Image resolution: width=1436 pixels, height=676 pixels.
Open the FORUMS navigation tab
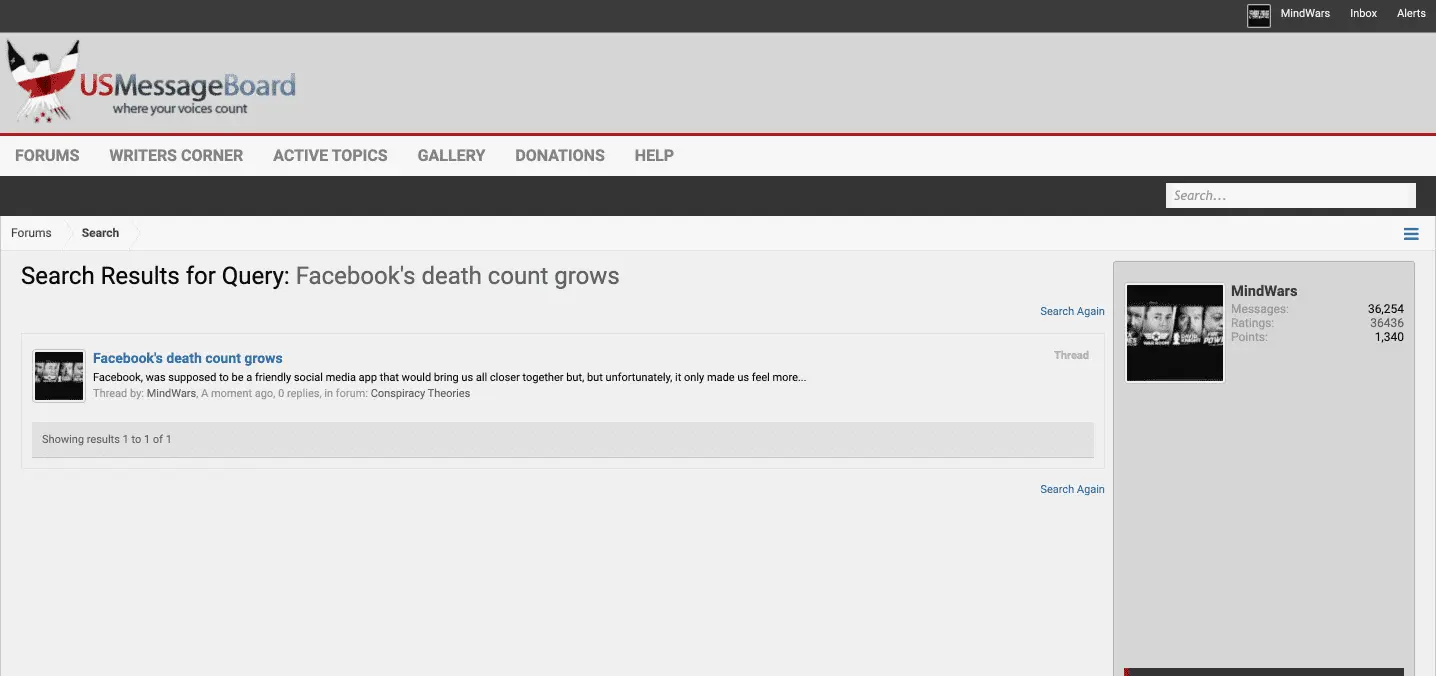47,155
